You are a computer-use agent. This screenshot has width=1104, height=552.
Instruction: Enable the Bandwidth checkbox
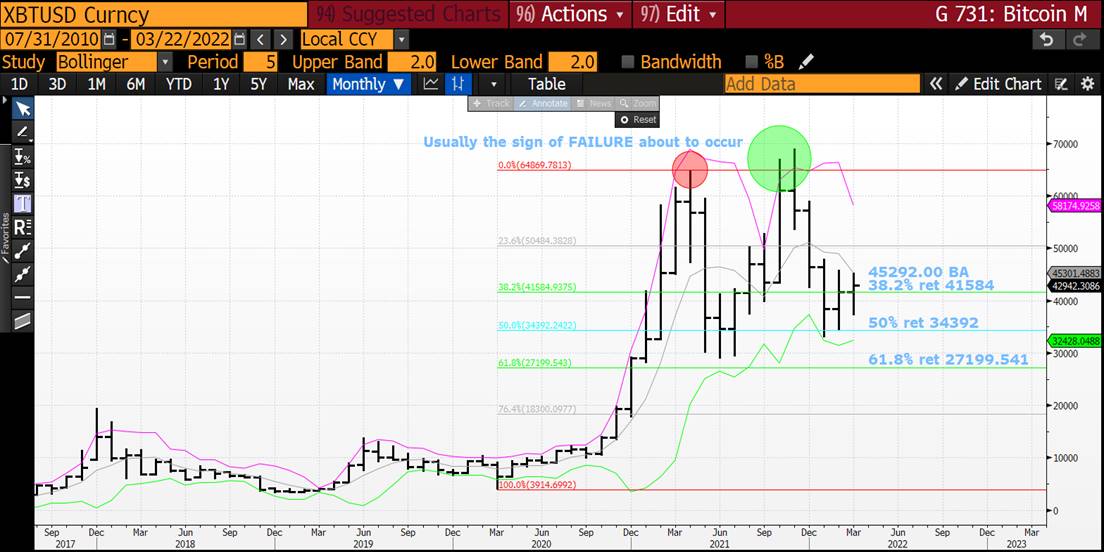(x=629, y=62)
